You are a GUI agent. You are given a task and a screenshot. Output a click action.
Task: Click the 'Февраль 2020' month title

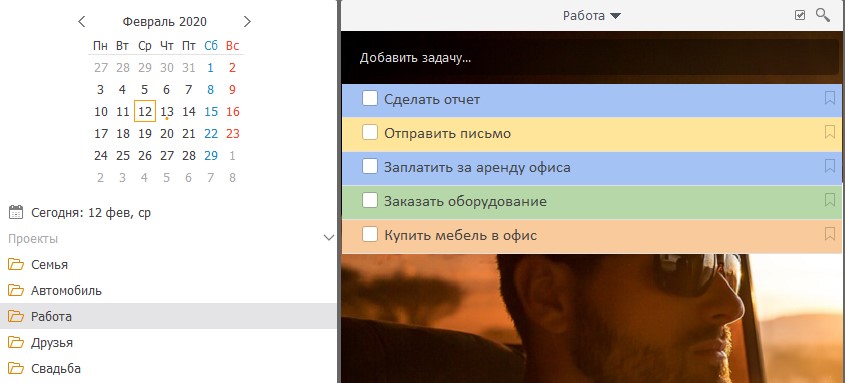tap(164, 22)
